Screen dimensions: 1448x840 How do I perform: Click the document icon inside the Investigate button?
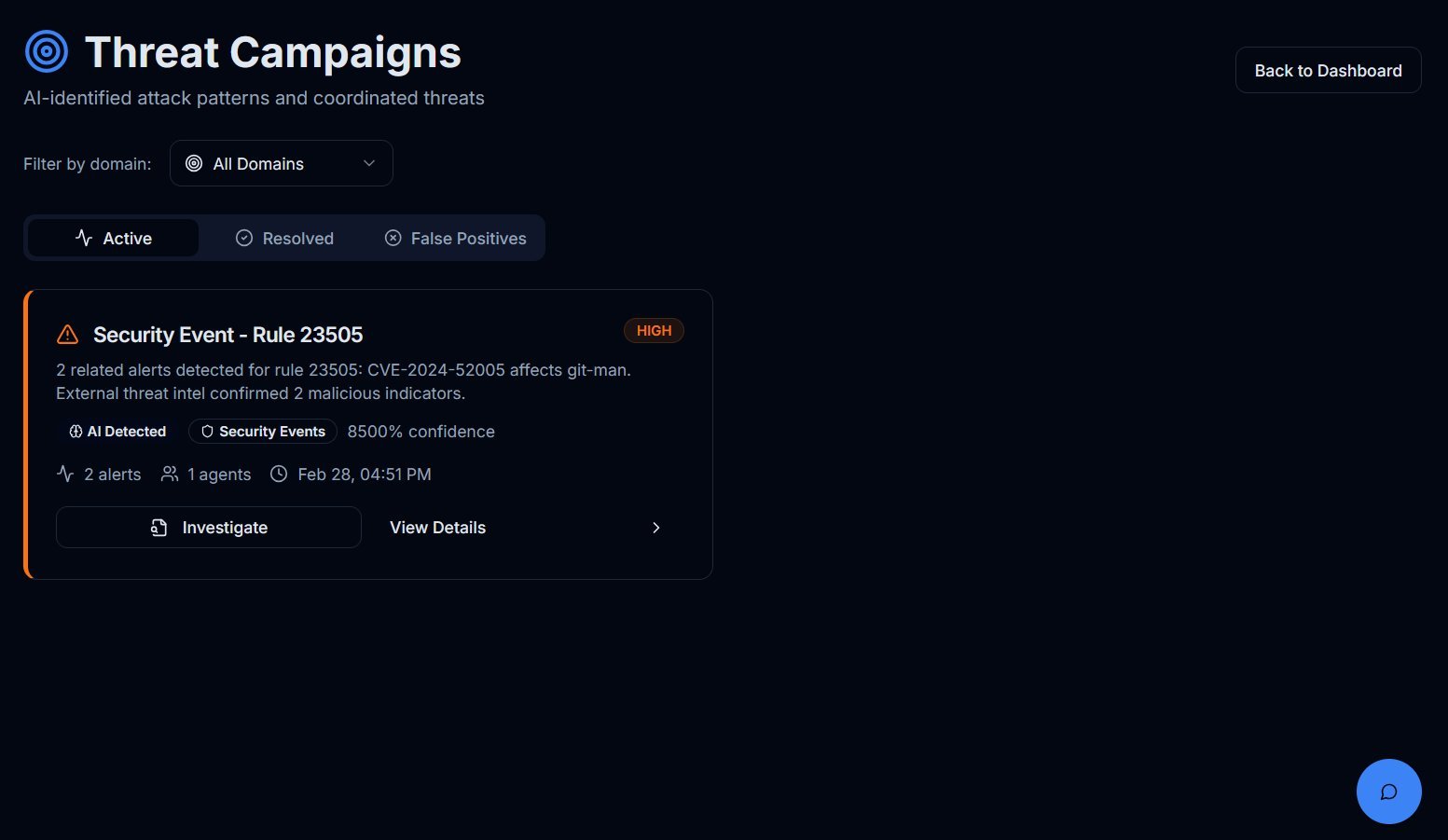tap(159, 527)
